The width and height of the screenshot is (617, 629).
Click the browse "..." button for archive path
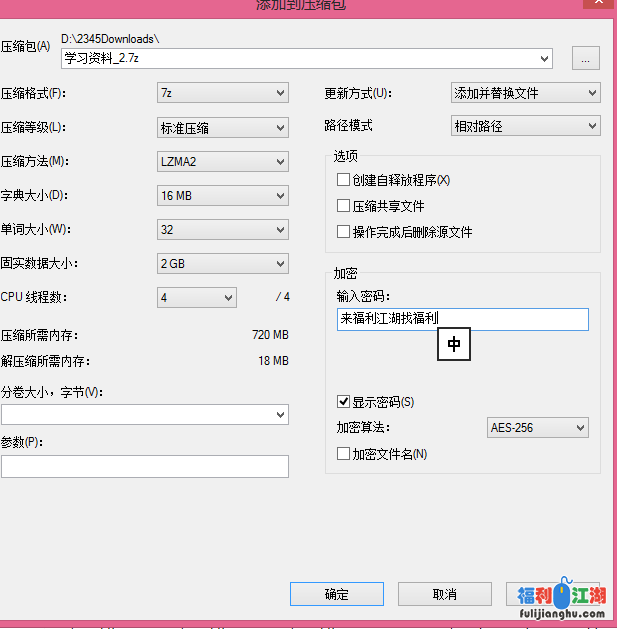tap(585, 58)
